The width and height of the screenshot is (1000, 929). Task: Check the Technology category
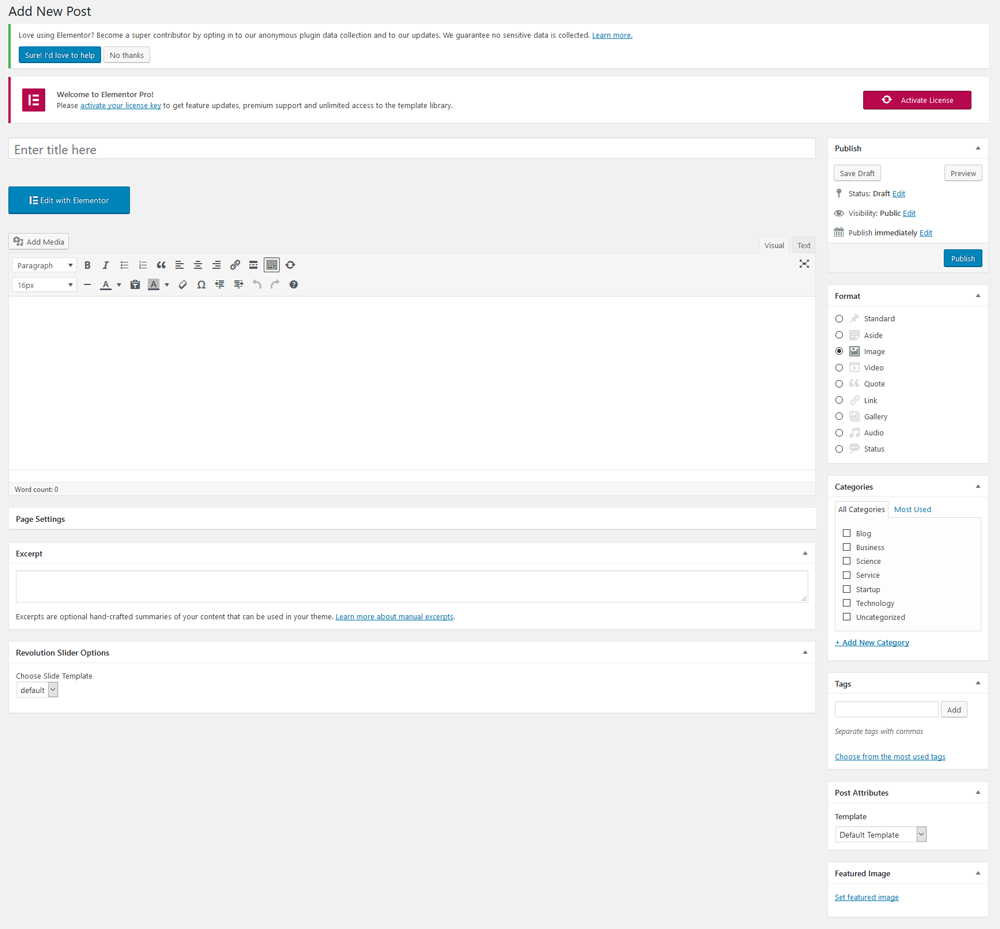click(x=847, y=603)
